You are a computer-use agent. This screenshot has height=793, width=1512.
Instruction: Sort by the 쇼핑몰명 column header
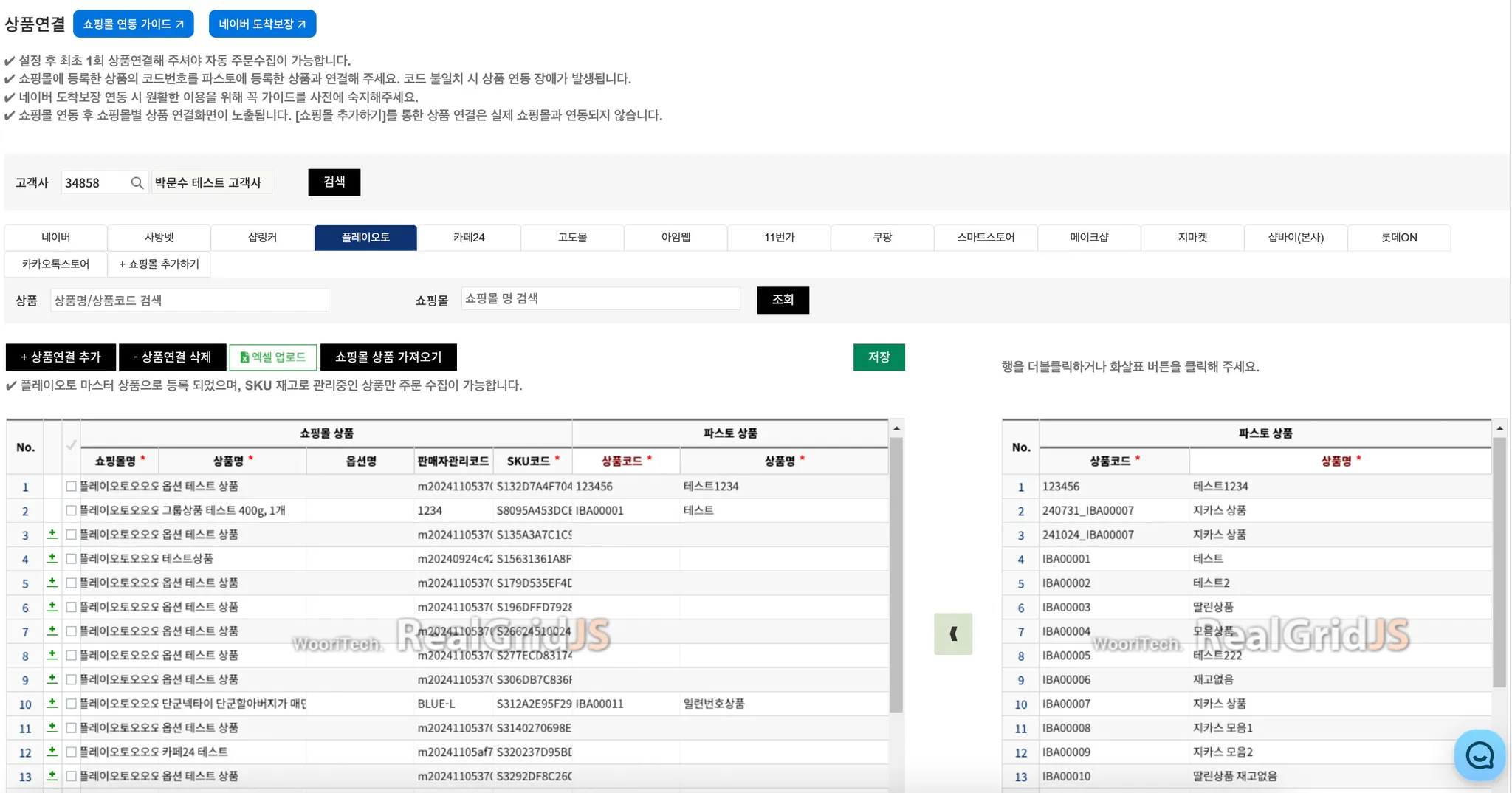click(x=120, y=461)
